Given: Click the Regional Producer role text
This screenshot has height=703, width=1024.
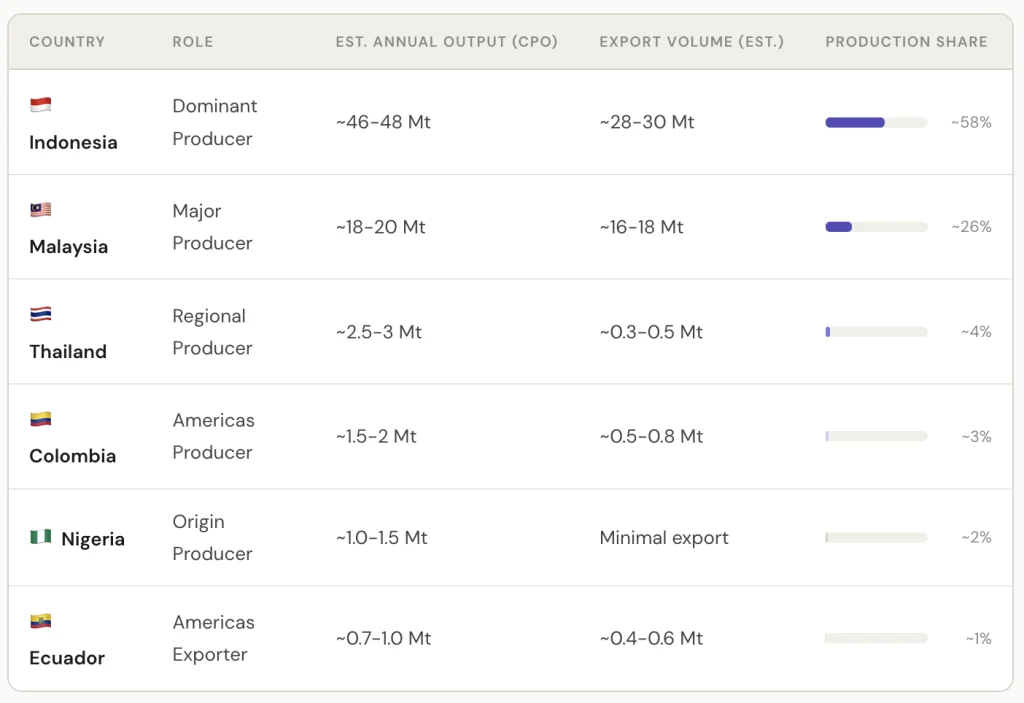Looking at the screenshot, I should [212, 332].
